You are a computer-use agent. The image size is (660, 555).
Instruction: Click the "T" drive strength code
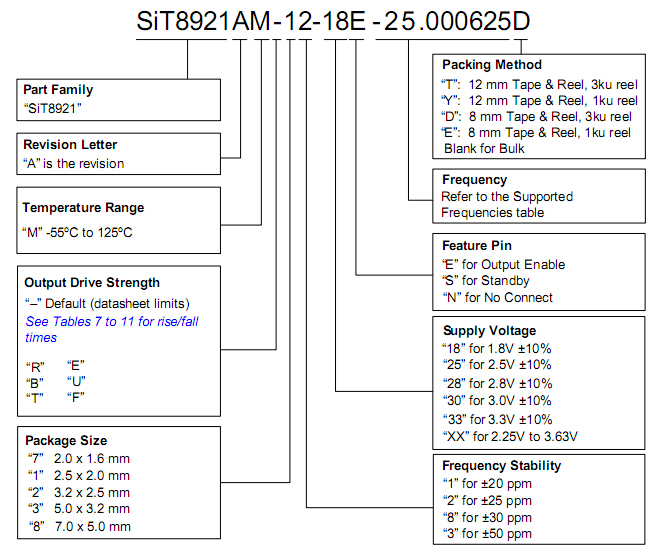[35, 398]
